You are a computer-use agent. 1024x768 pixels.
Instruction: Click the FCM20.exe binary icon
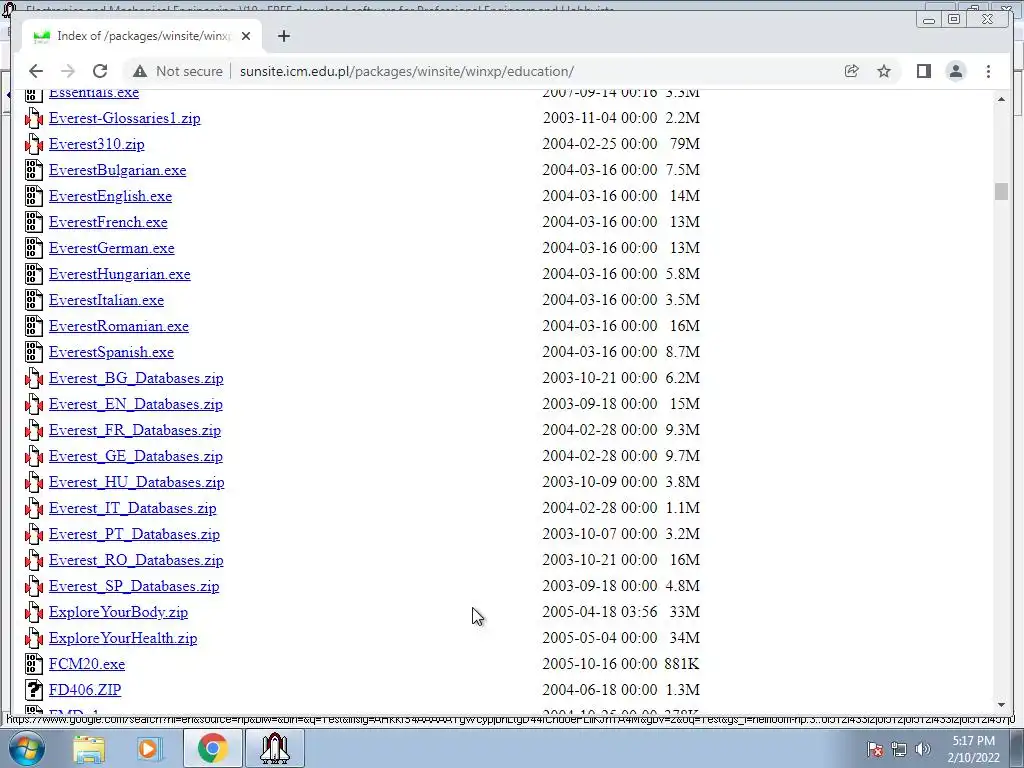coord(34,664)
